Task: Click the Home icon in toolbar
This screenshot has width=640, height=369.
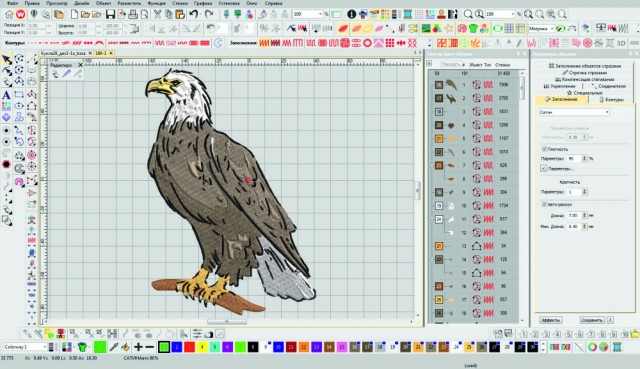Action: point(9,14)
